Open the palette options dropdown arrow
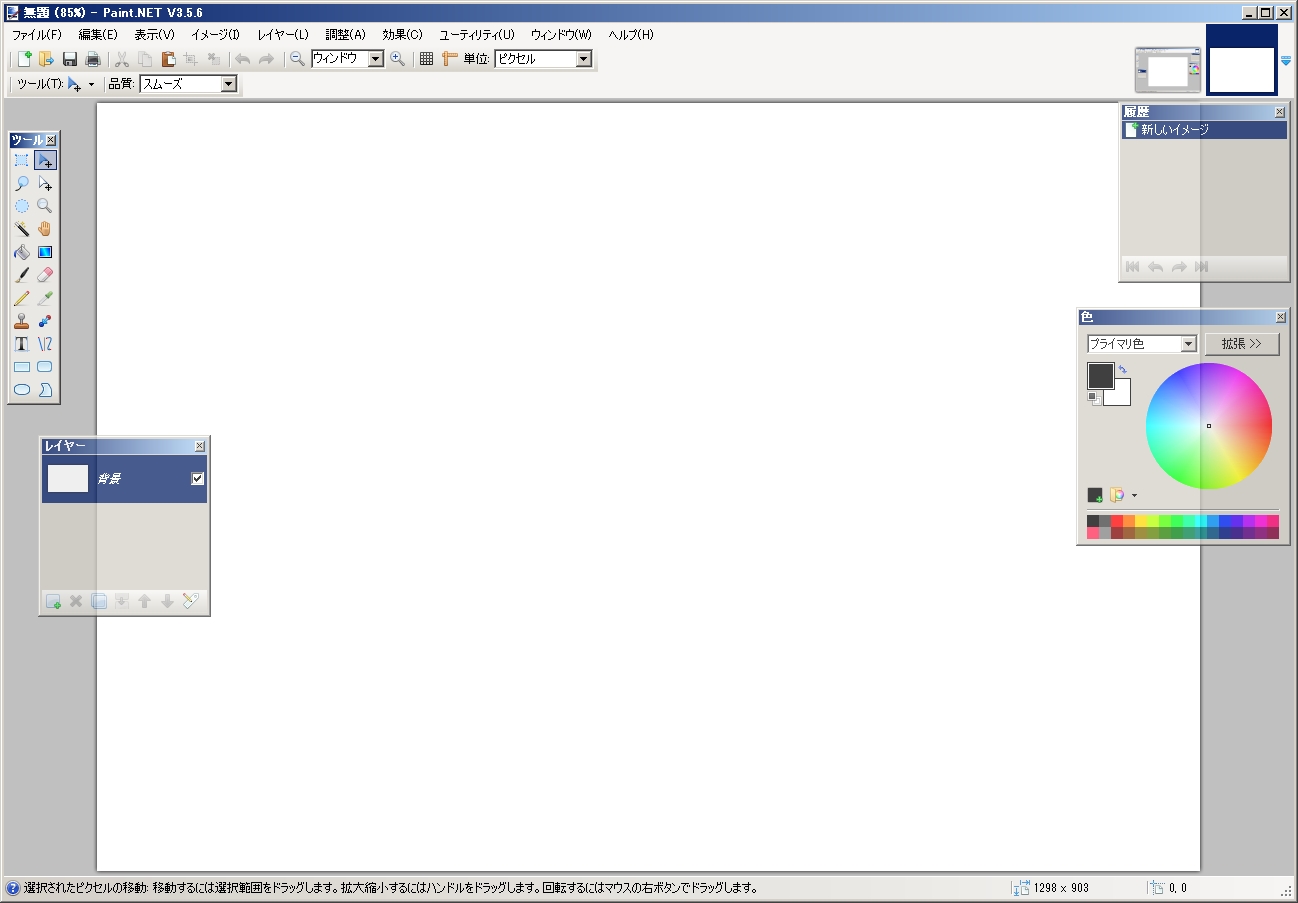 1134,495
